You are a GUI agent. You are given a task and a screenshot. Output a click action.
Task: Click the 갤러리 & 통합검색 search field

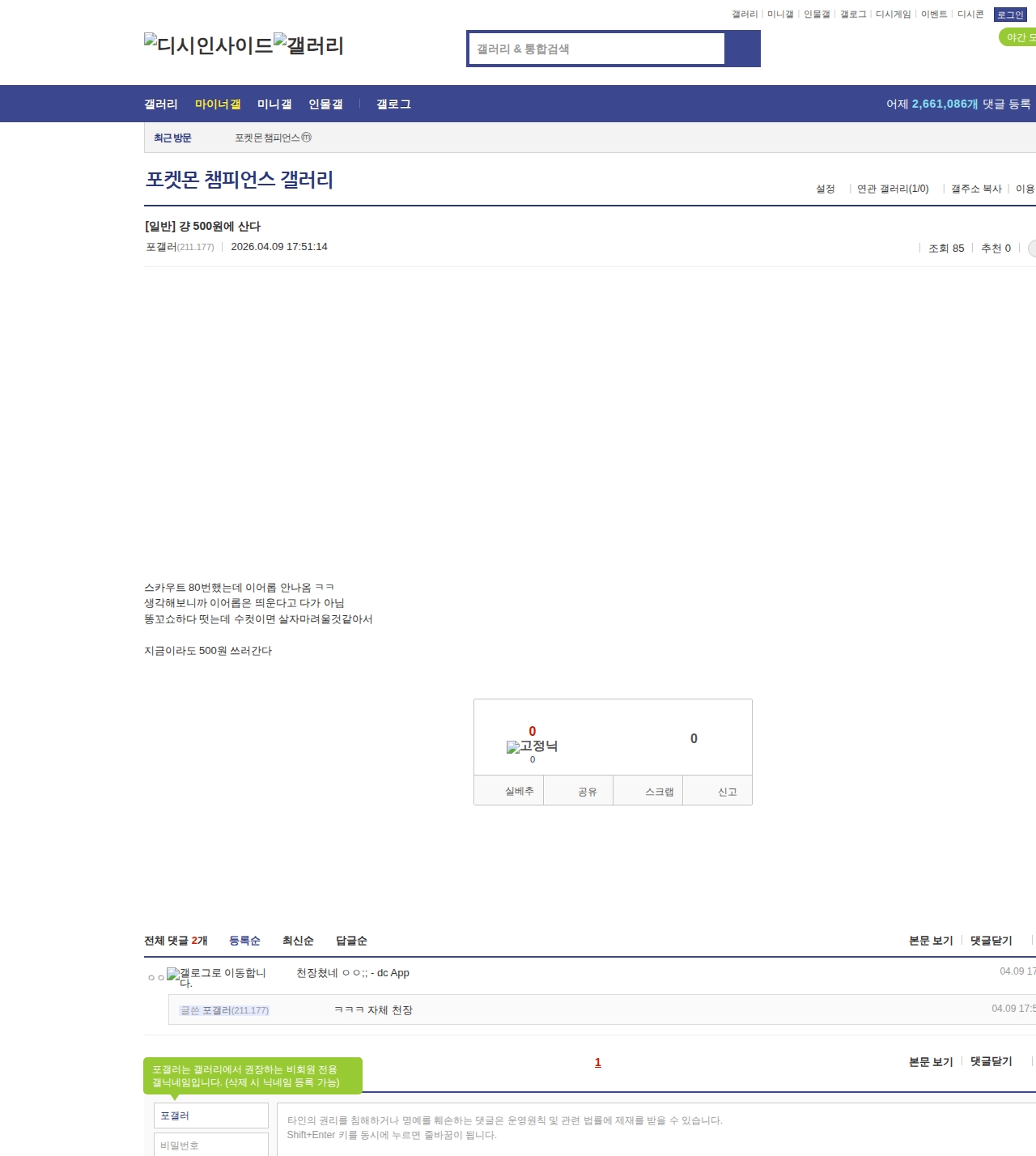pyautogui.click(x=597, y=49)
